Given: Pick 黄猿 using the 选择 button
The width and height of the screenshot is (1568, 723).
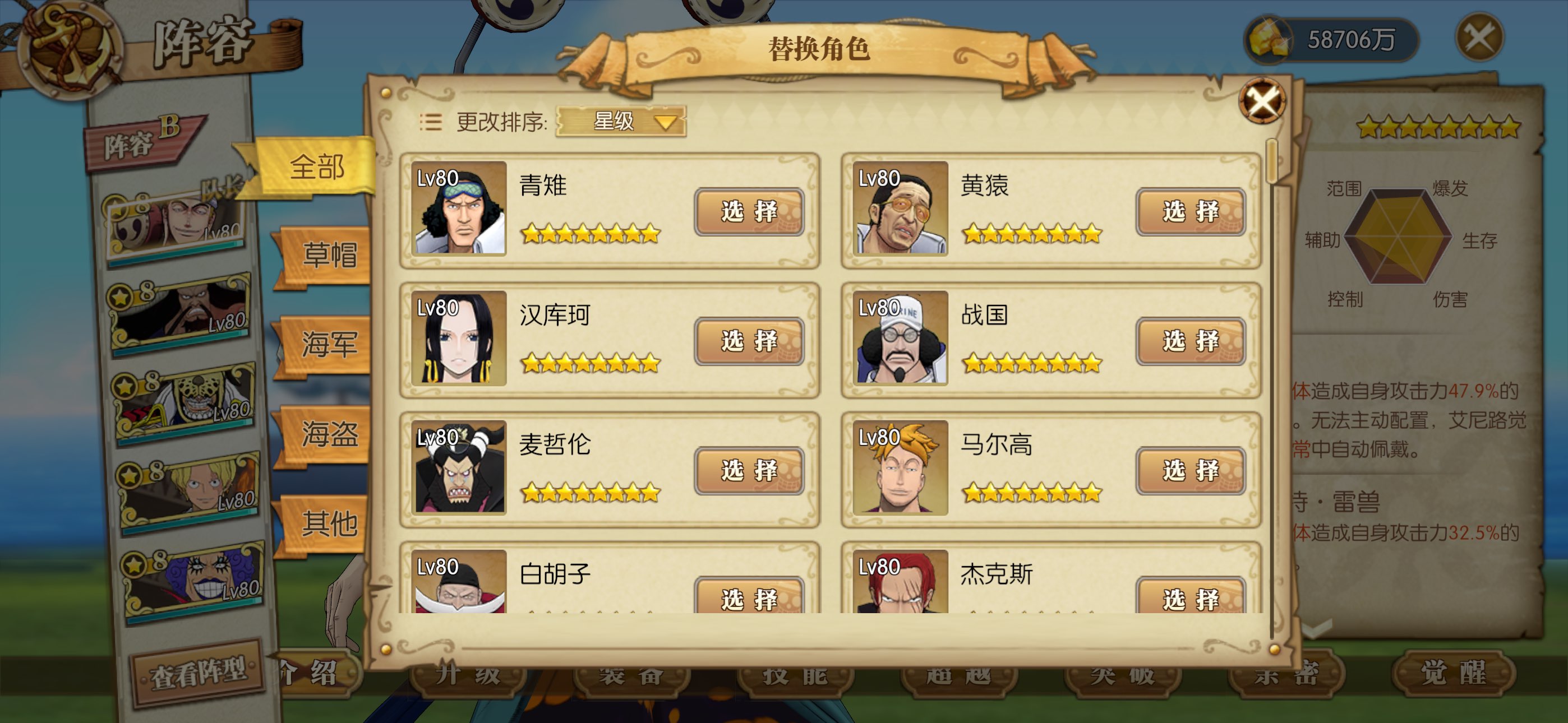Looking at the screenshot, I should click(1190, 212).
